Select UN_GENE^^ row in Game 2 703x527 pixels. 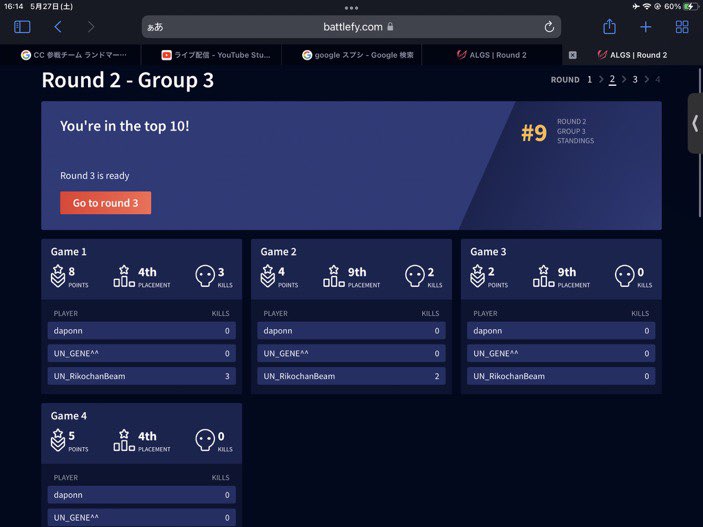pyautogui.click(x=352, y=353)
